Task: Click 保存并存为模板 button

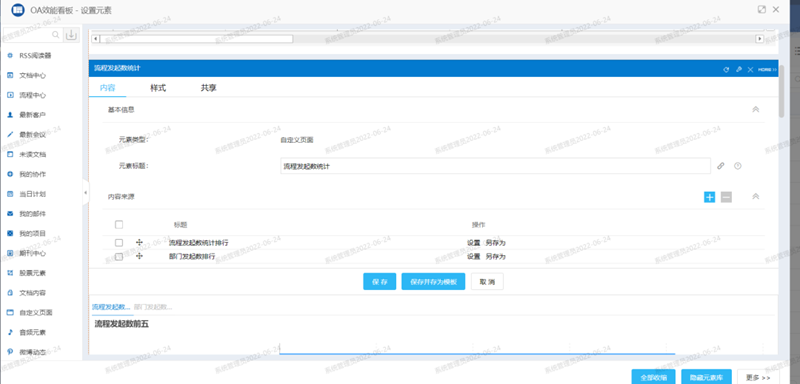Action: tap(433, 281)
